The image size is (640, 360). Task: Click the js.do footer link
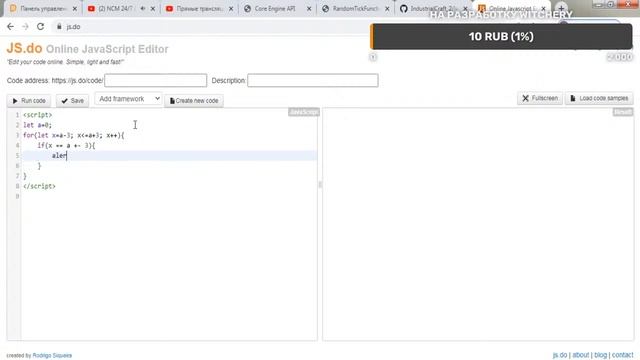click(x=560, y=355)
